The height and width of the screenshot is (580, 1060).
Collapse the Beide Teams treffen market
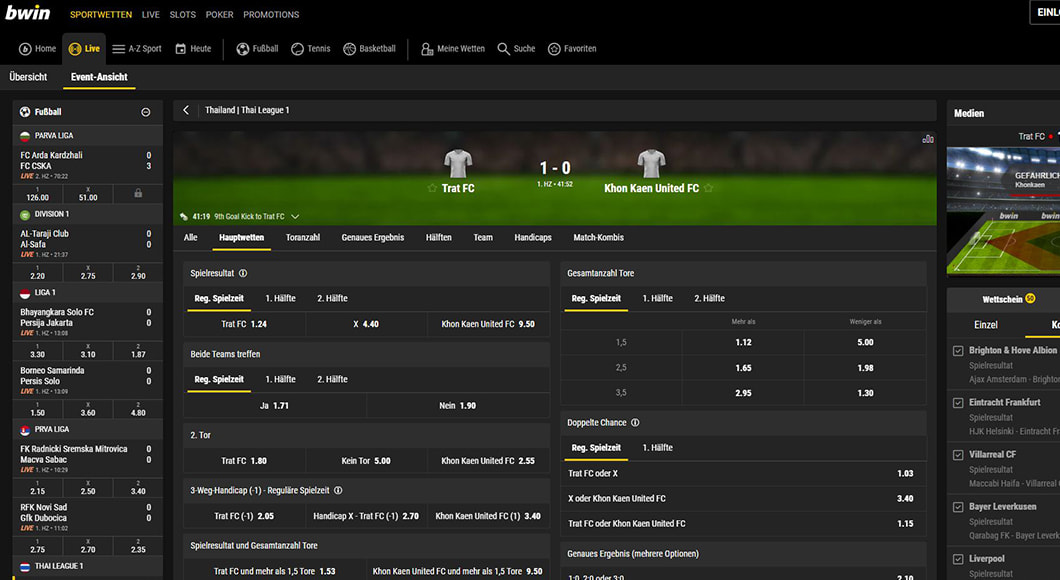pyautogui.click(x=366, y=354)
